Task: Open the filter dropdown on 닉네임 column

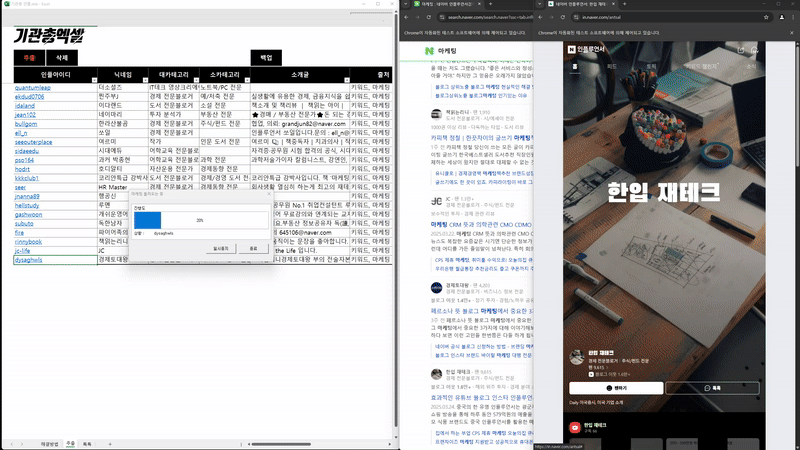Action: 145,80
